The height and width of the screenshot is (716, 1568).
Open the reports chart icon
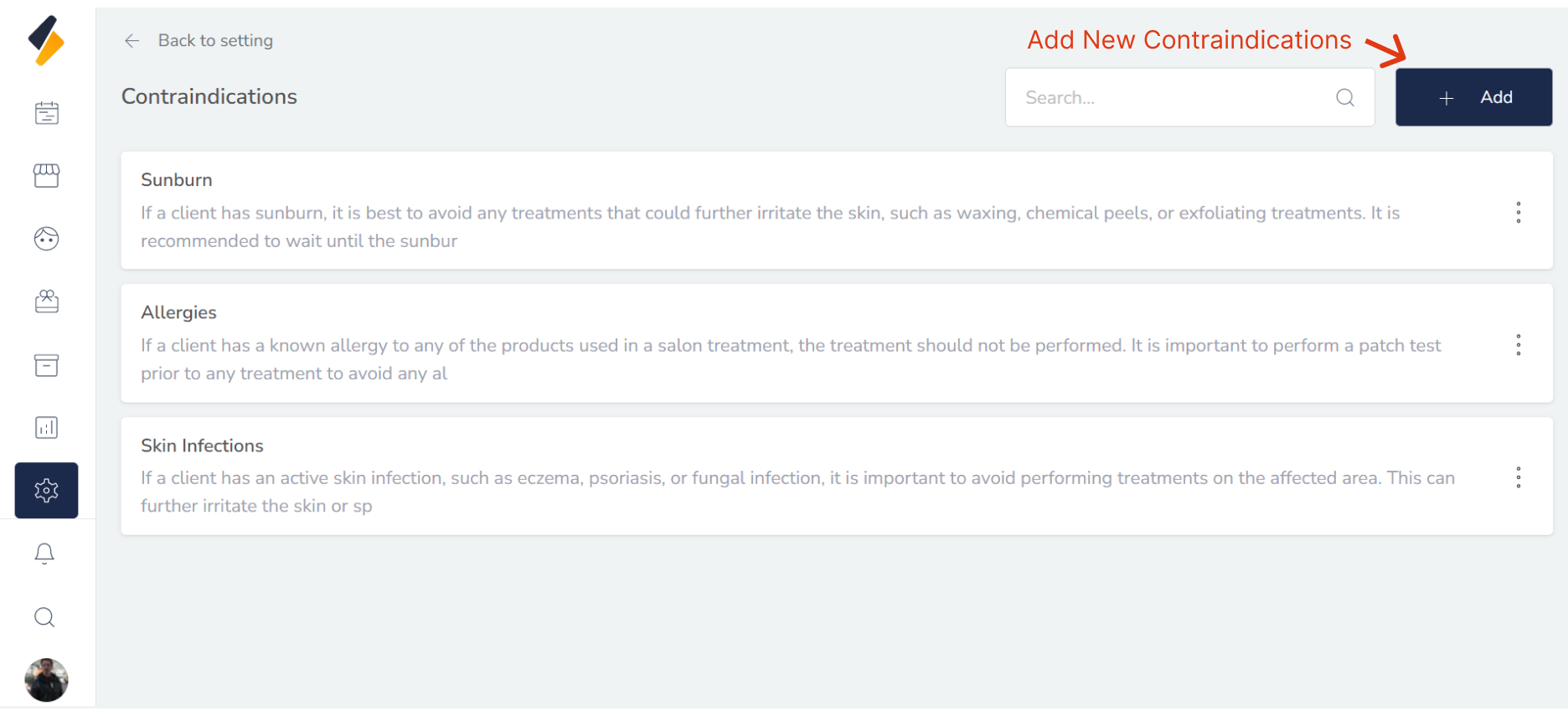click(x=46, y=427)
